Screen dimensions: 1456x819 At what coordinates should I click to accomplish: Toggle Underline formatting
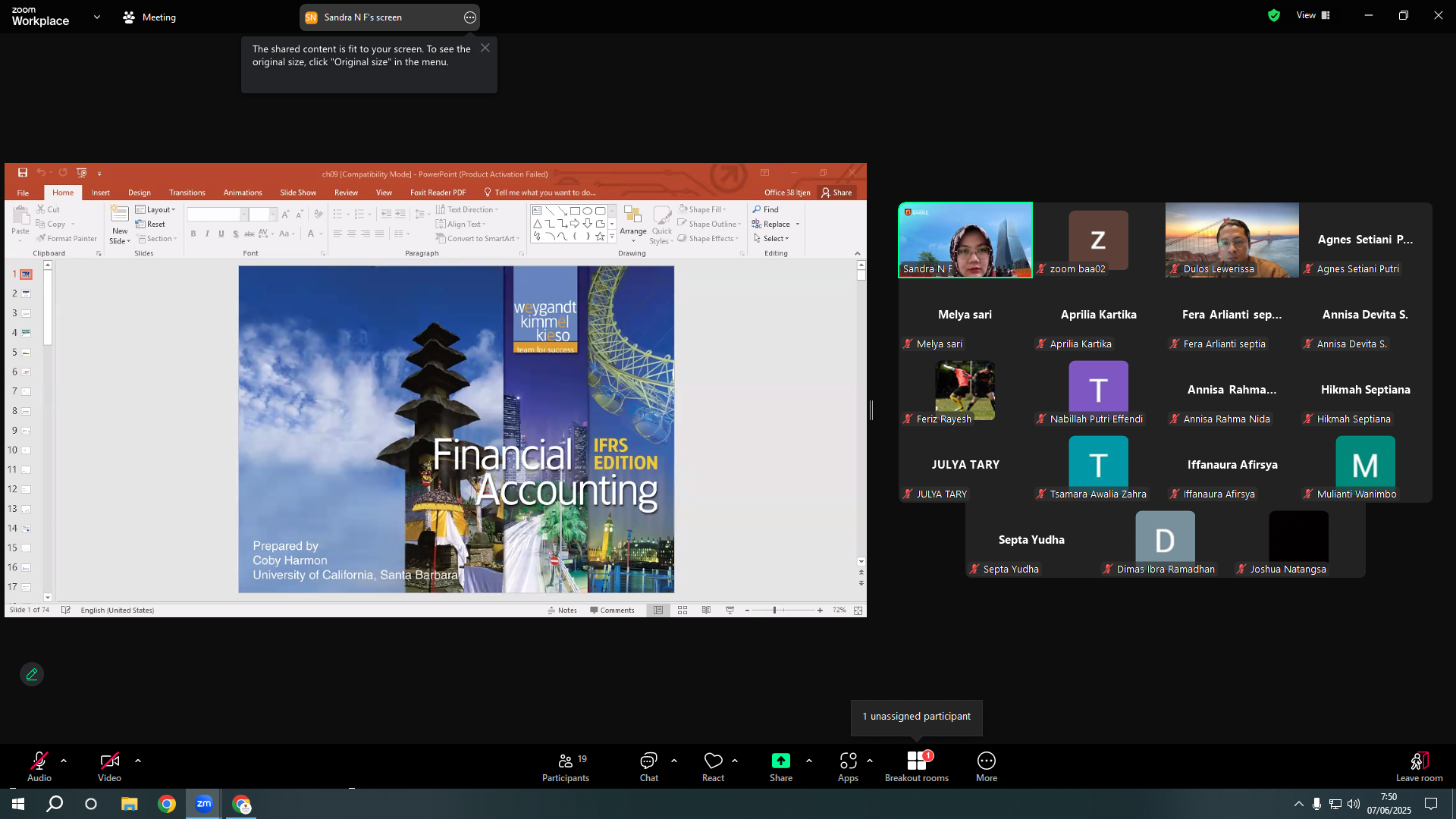221,234
